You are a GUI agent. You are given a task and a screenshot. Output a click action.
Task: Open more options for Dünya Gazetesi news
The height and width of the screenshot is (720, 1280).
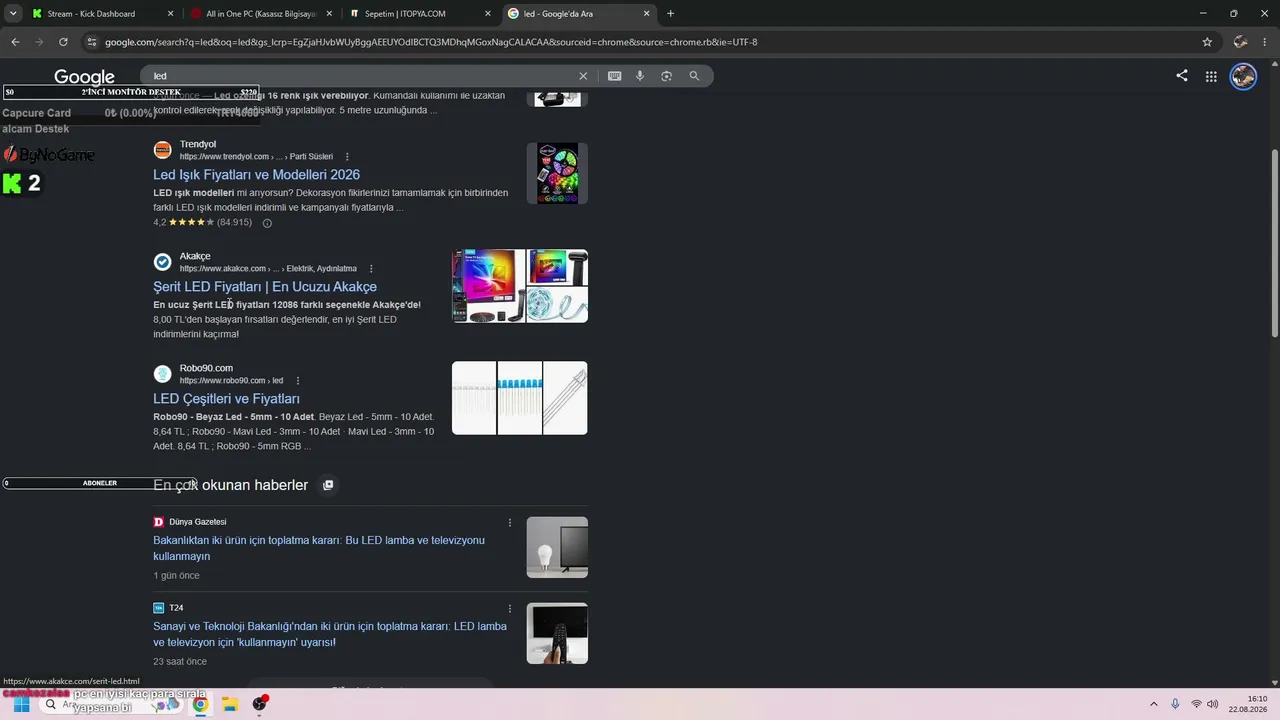pyautogui.click(x=509, y=522)
